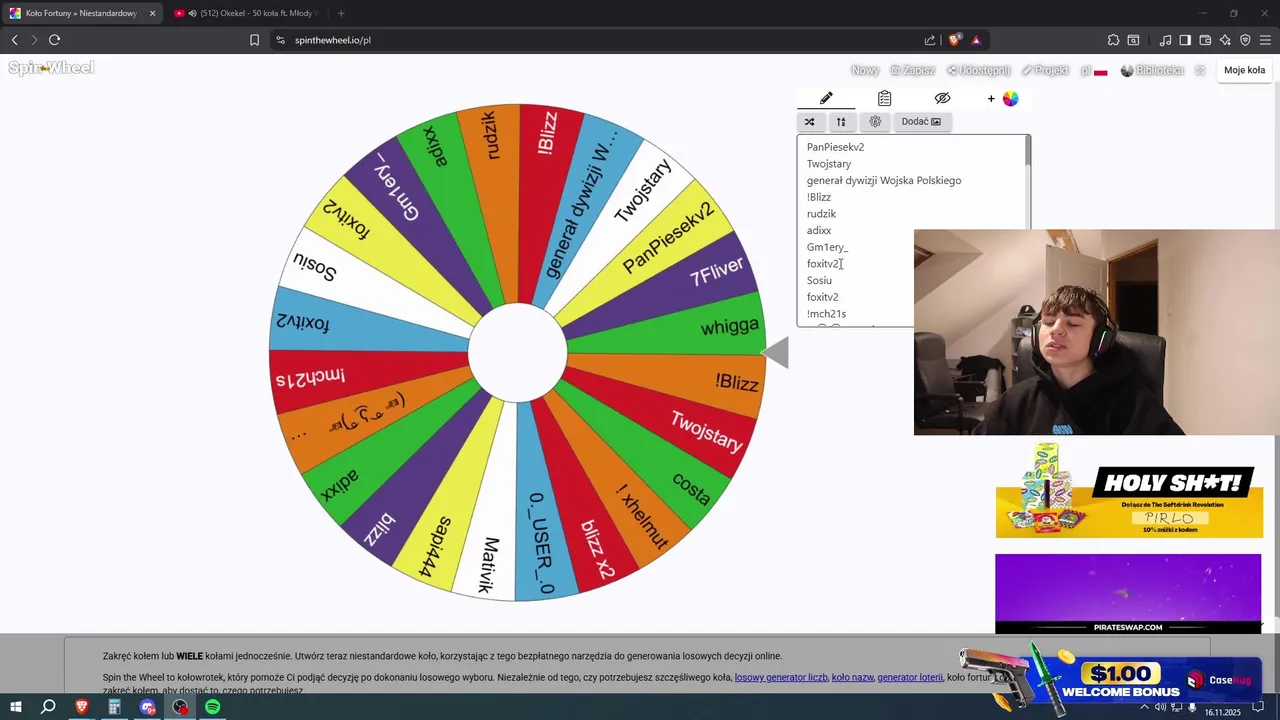Spin the wheel by clicking its white center
Screen dimensions: 1280x720
click(x=517, y=353)
